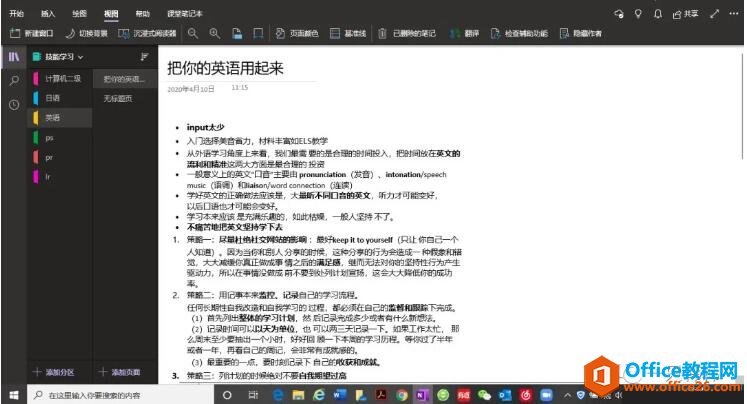Zoom in with the plus magnifier
This screenshot has width=747, height=404.
(x=215, y=33)
